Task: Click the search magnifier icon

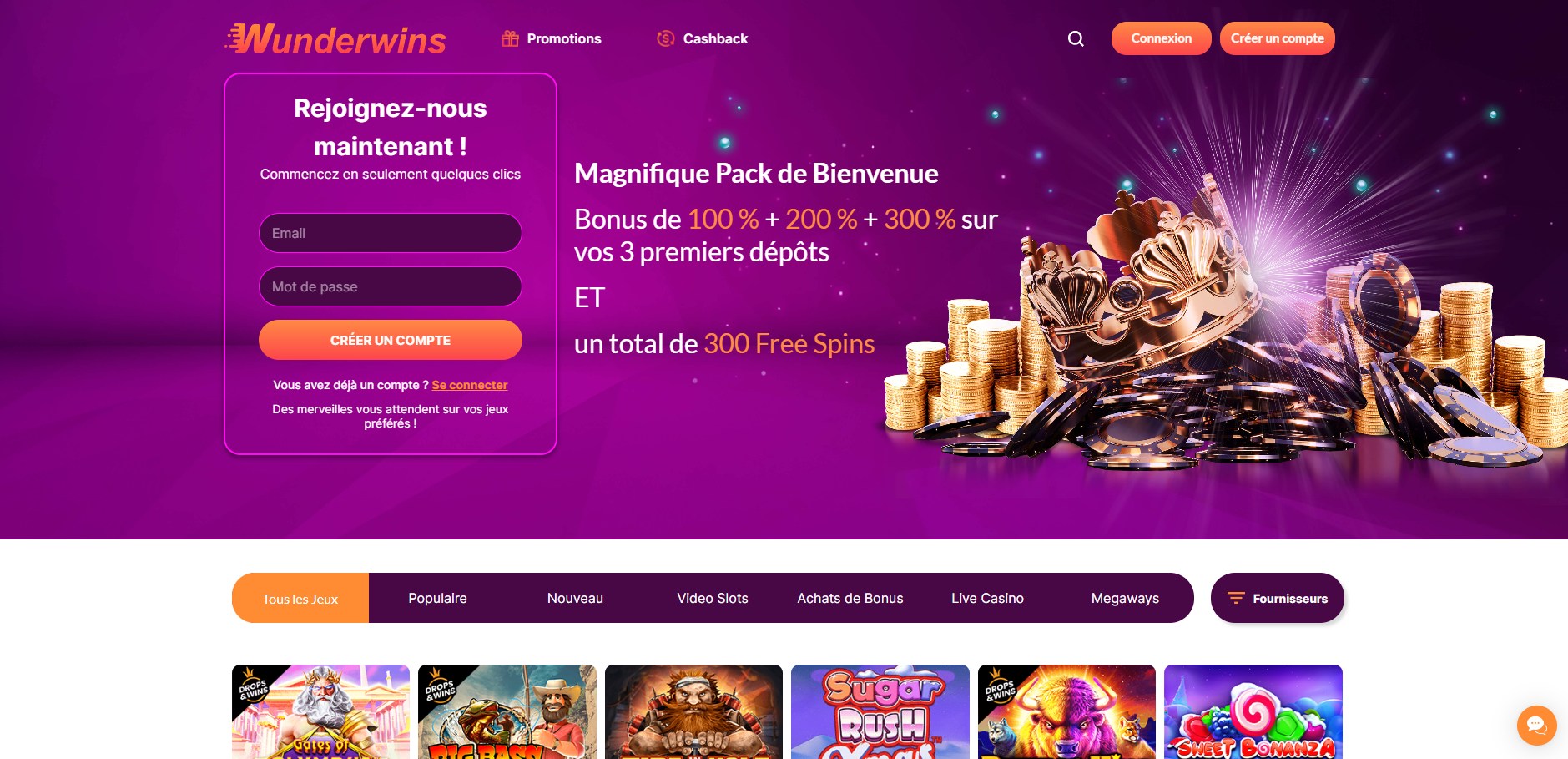Action: click(x=1076, y=38)
